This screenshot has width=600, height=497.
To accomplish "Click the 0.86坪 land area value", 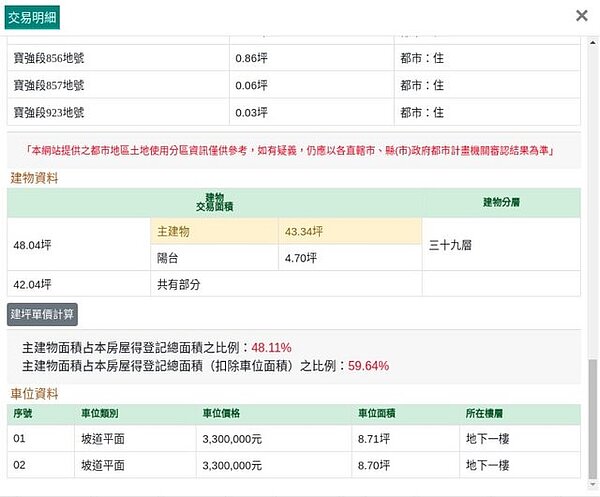I will pos(251,58).
